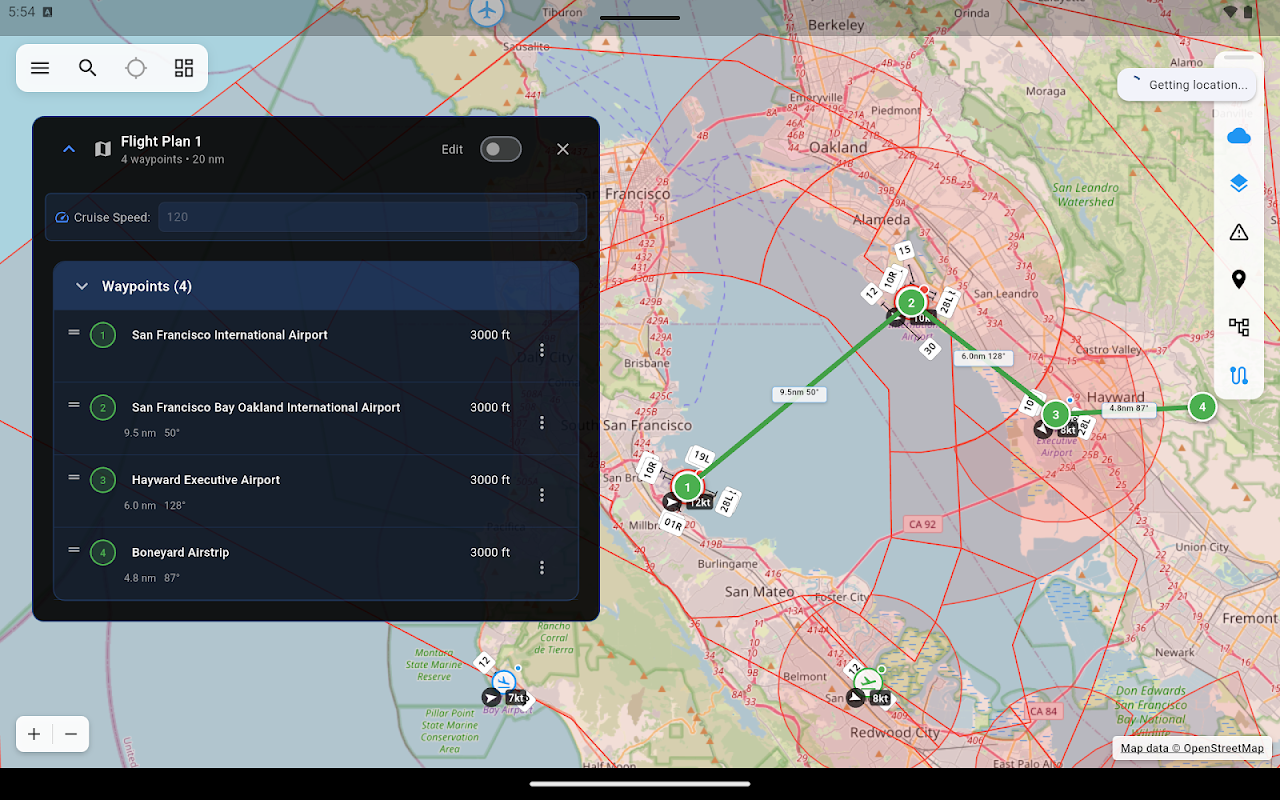Click the 7kt wind badge on the coast
1280x800 pixels.
pyautogui.click(x=515, y=698)
